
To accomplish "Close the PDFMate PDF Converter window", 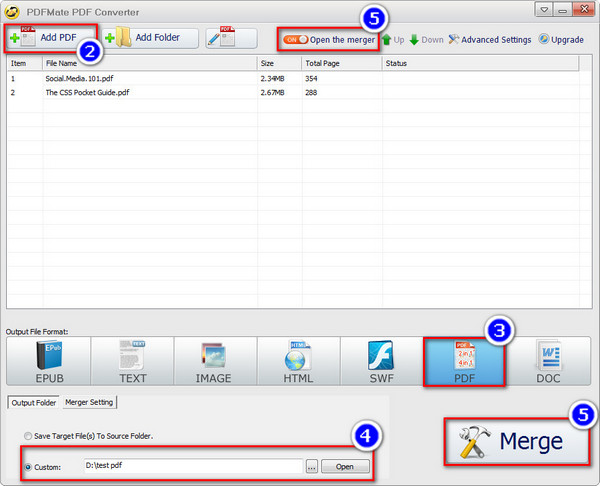I will pos(584,9).
